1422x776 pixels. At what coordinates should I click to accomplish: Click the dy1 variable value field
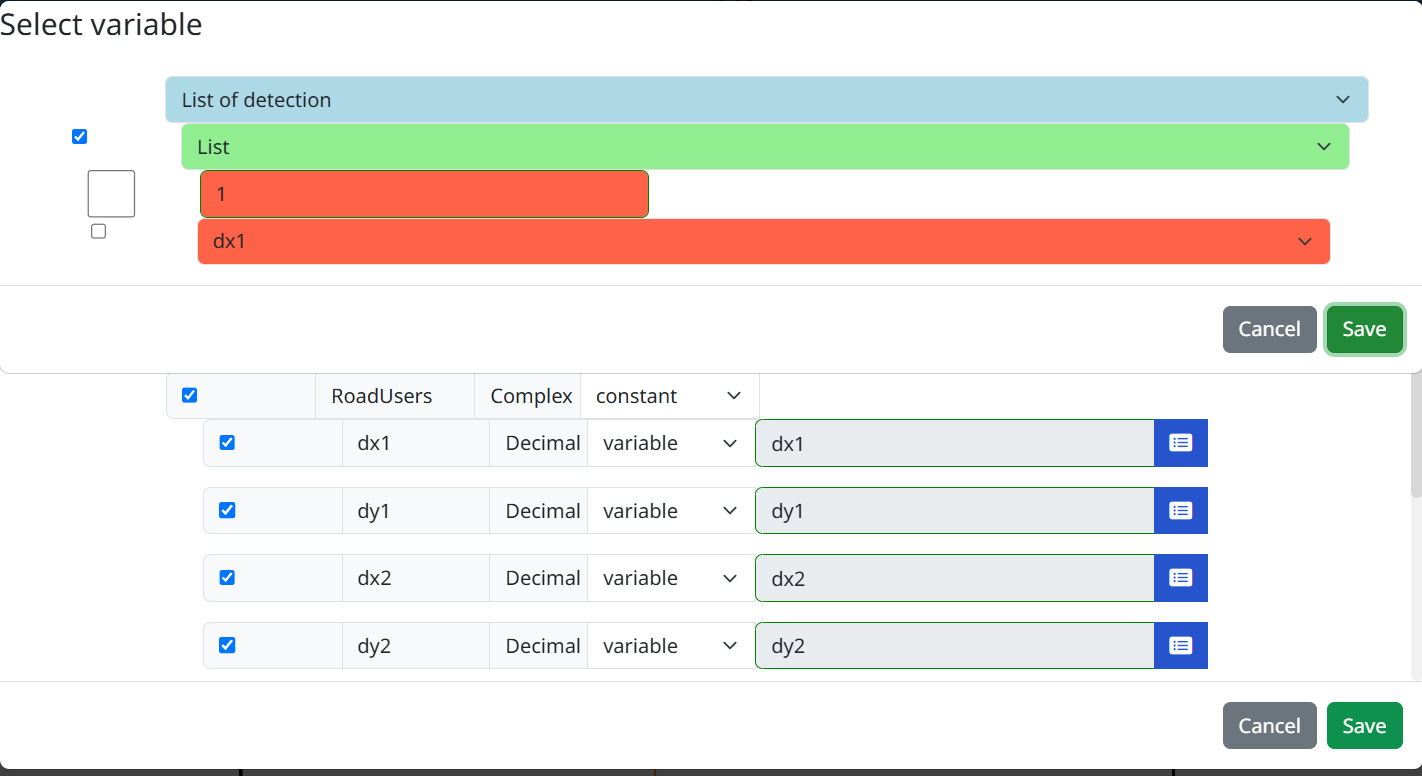click(x=955, y=511)
